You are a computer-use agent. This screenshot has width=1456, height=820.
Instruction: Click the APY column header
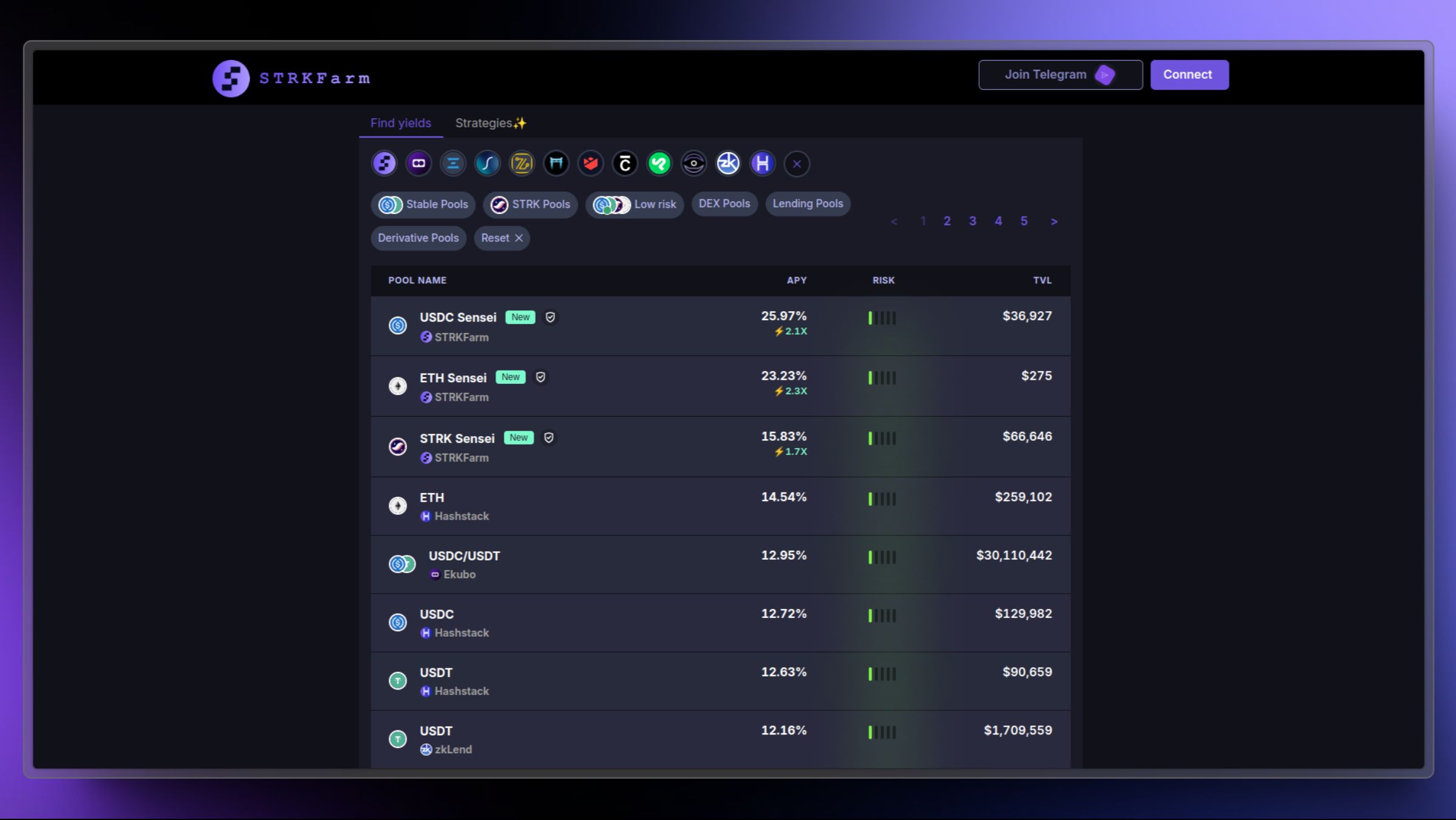797,280
